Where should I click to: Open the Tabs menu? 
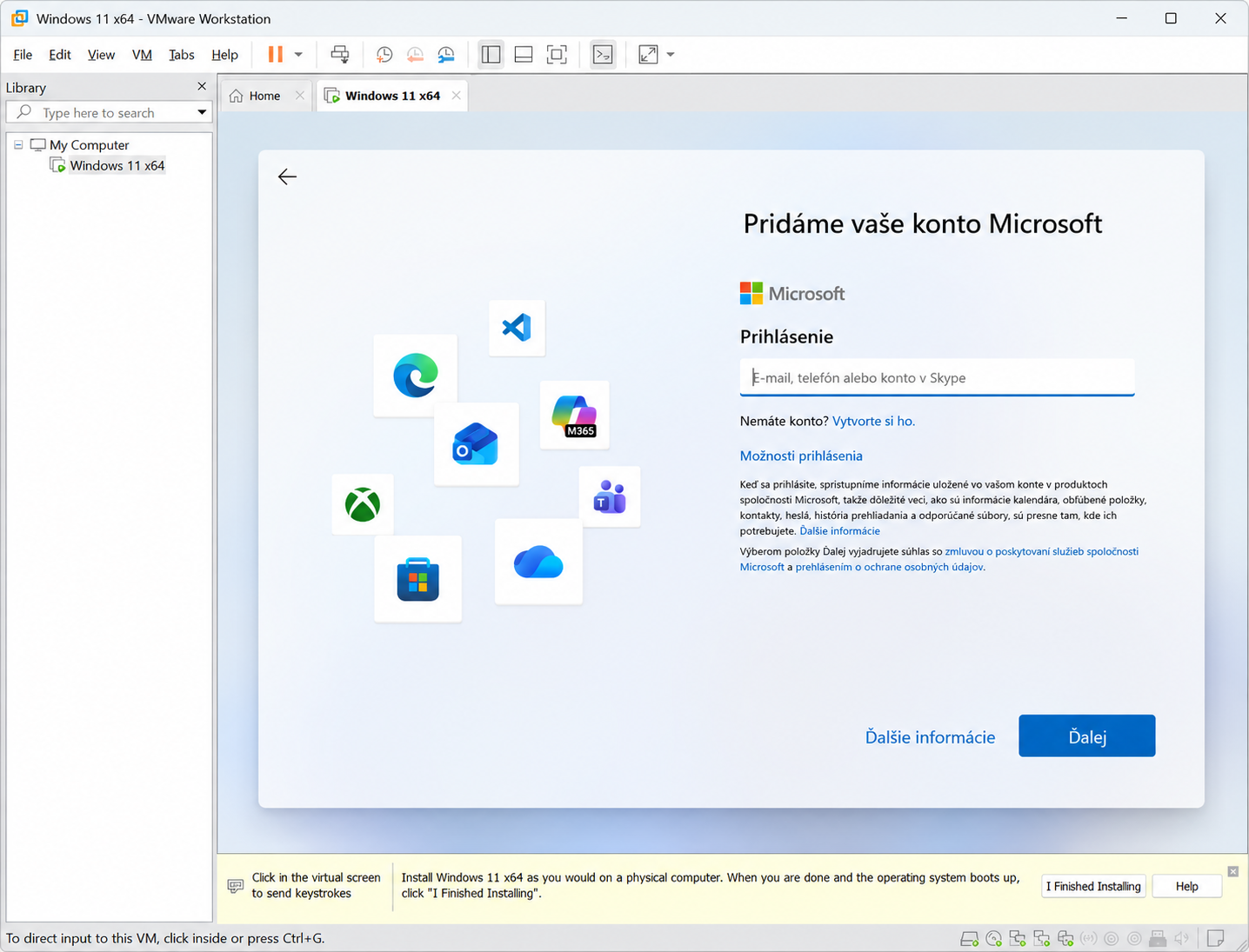[181, 55]
